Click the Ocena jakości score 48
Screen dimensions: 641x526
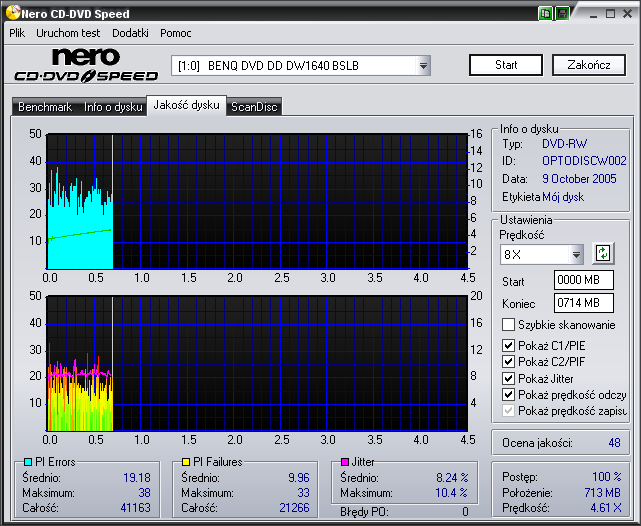[614, 443]
